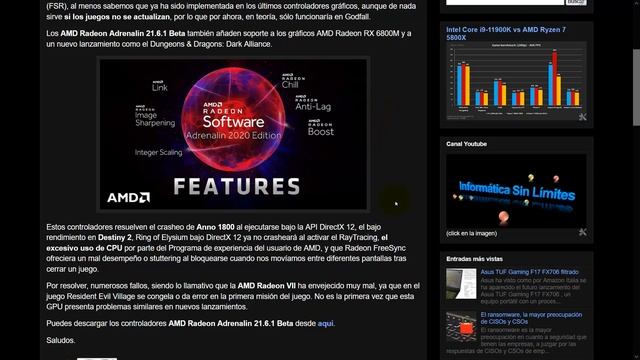Click the Asus TUF article description snippet

pos(533,291)
